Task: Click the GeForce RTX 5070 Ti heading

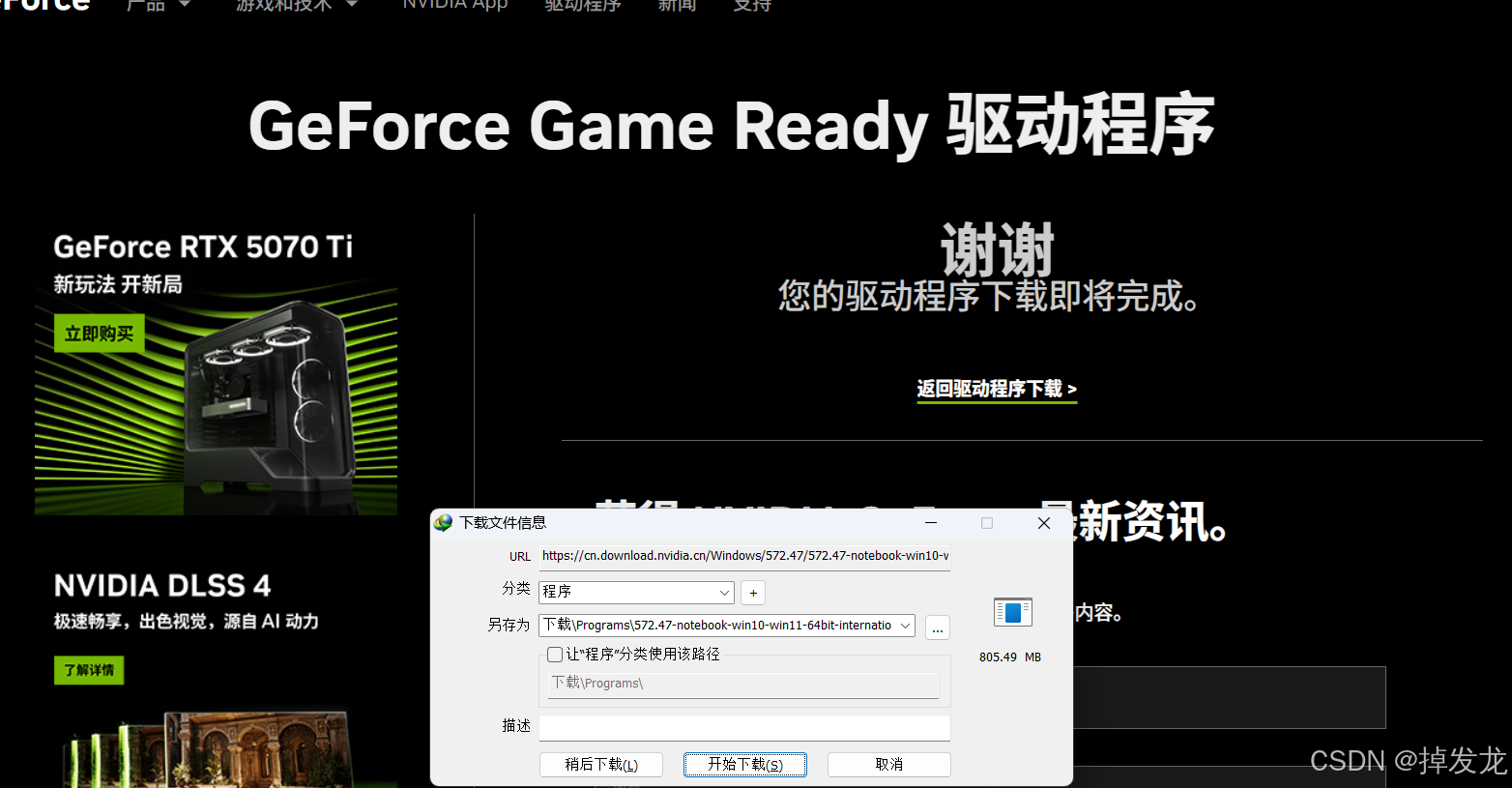Action: [x=203, y=247]
